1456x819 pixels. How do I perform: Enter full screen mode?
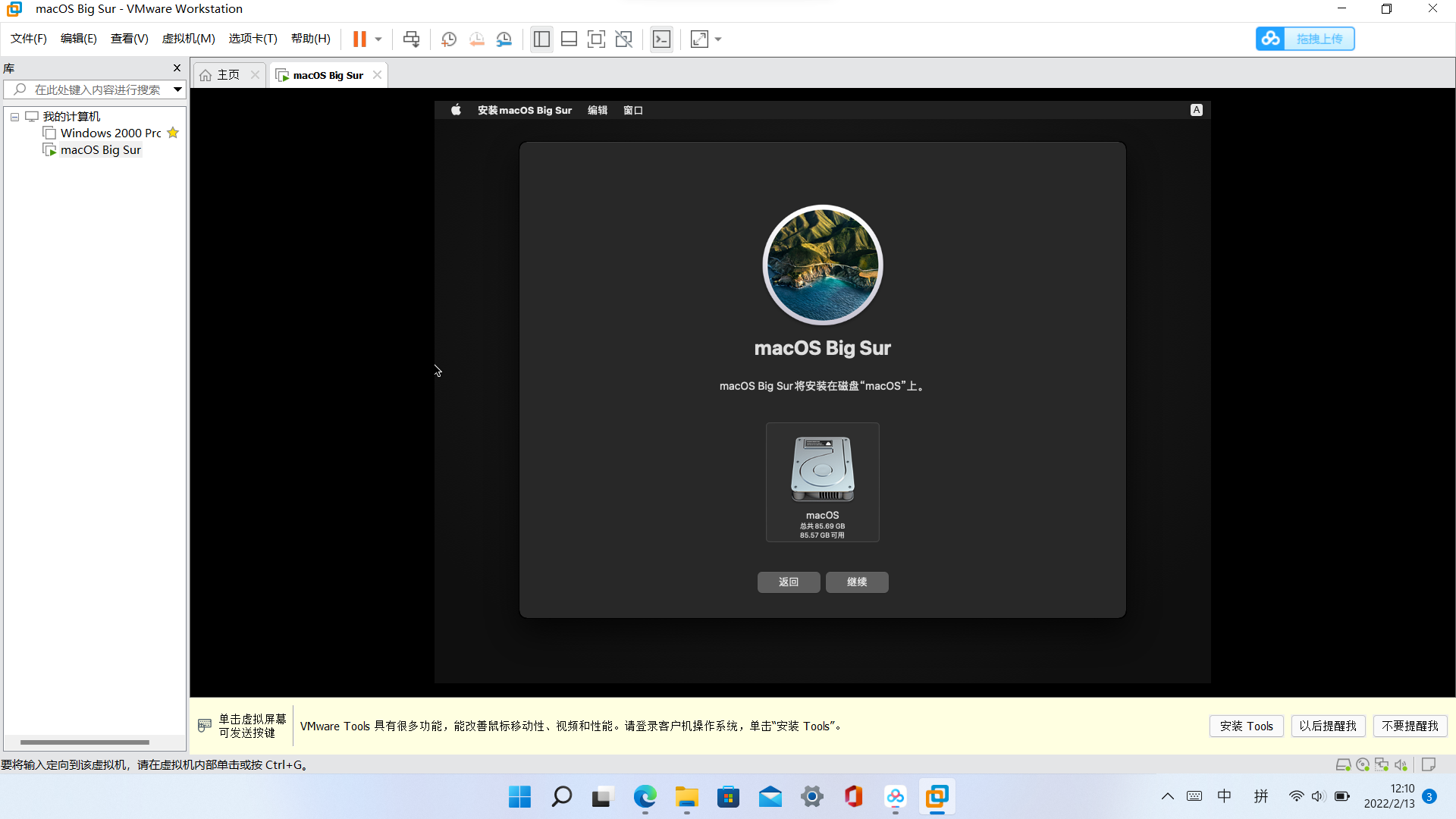[596, 39]
